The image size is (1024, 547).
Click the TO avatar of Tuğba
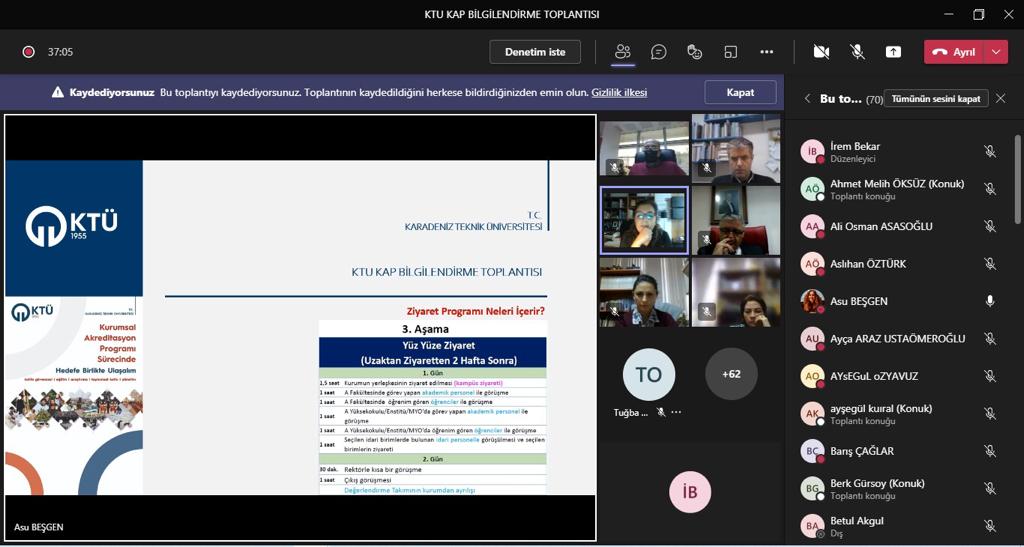coord(648,374)
